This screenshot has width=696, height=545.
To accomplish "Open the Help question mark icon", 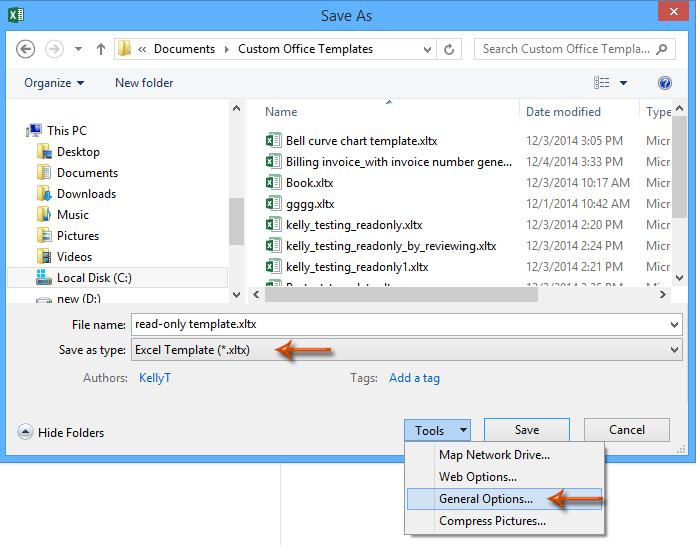I will click(x=664, y=83).
